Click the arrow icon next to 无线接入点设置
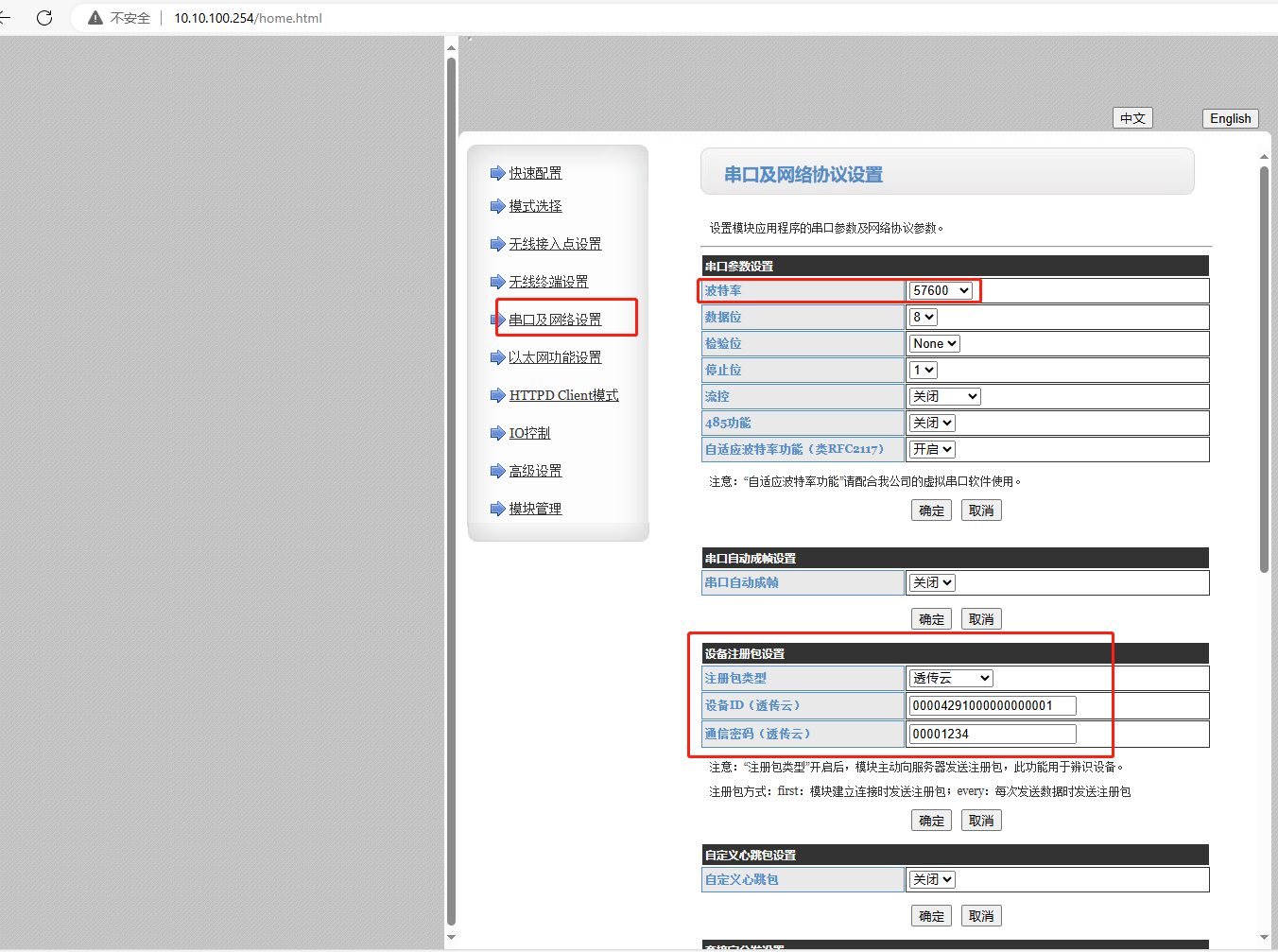This screenshot has width=1278, height=952. [497, 244]
